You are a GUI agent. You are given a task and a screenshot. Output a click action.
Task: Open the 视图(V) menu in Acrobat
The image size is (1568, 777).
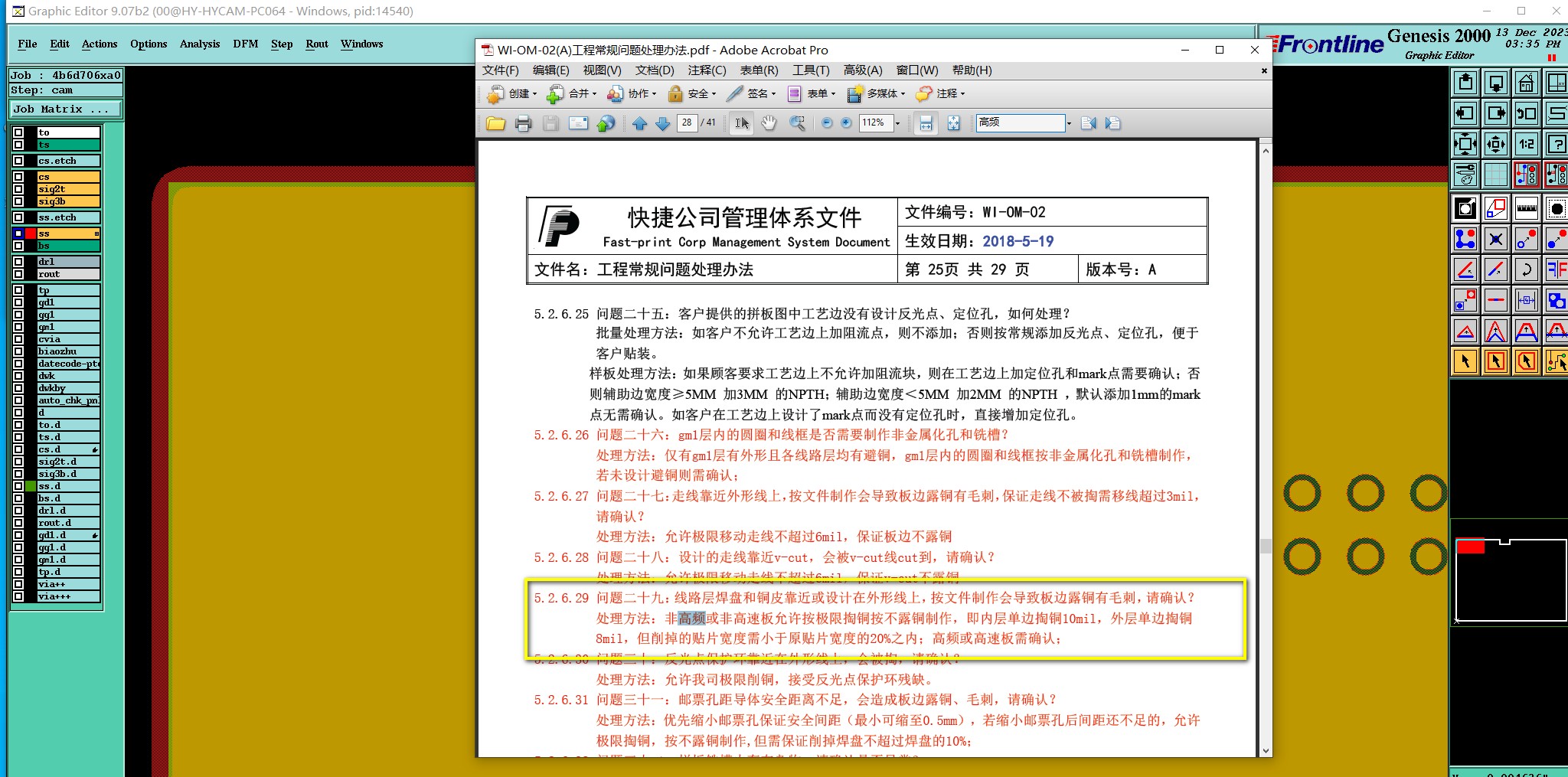(603, 70)
